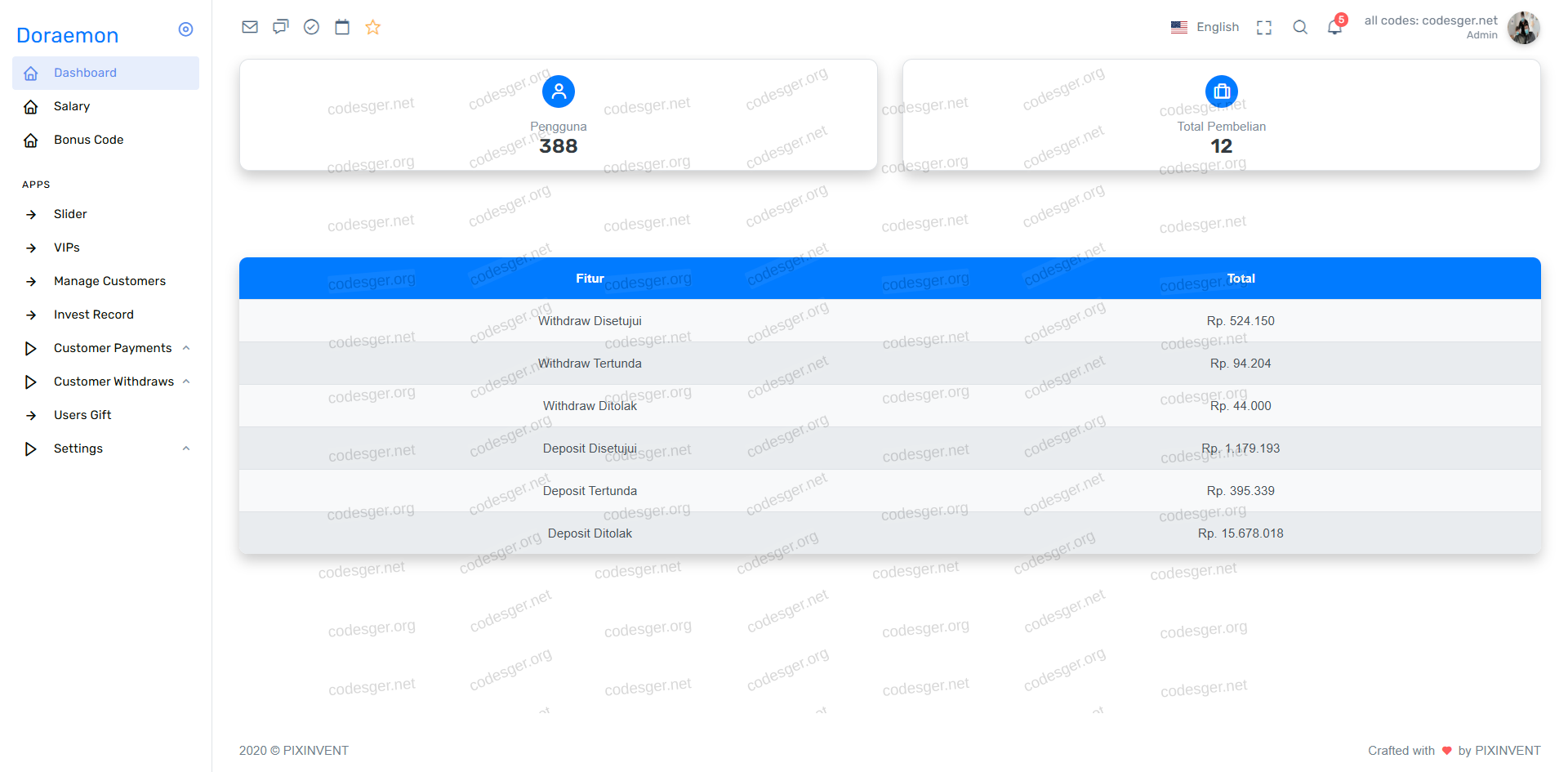
Task: Expand the Settings menu section
Action: (x=78, y=448)
